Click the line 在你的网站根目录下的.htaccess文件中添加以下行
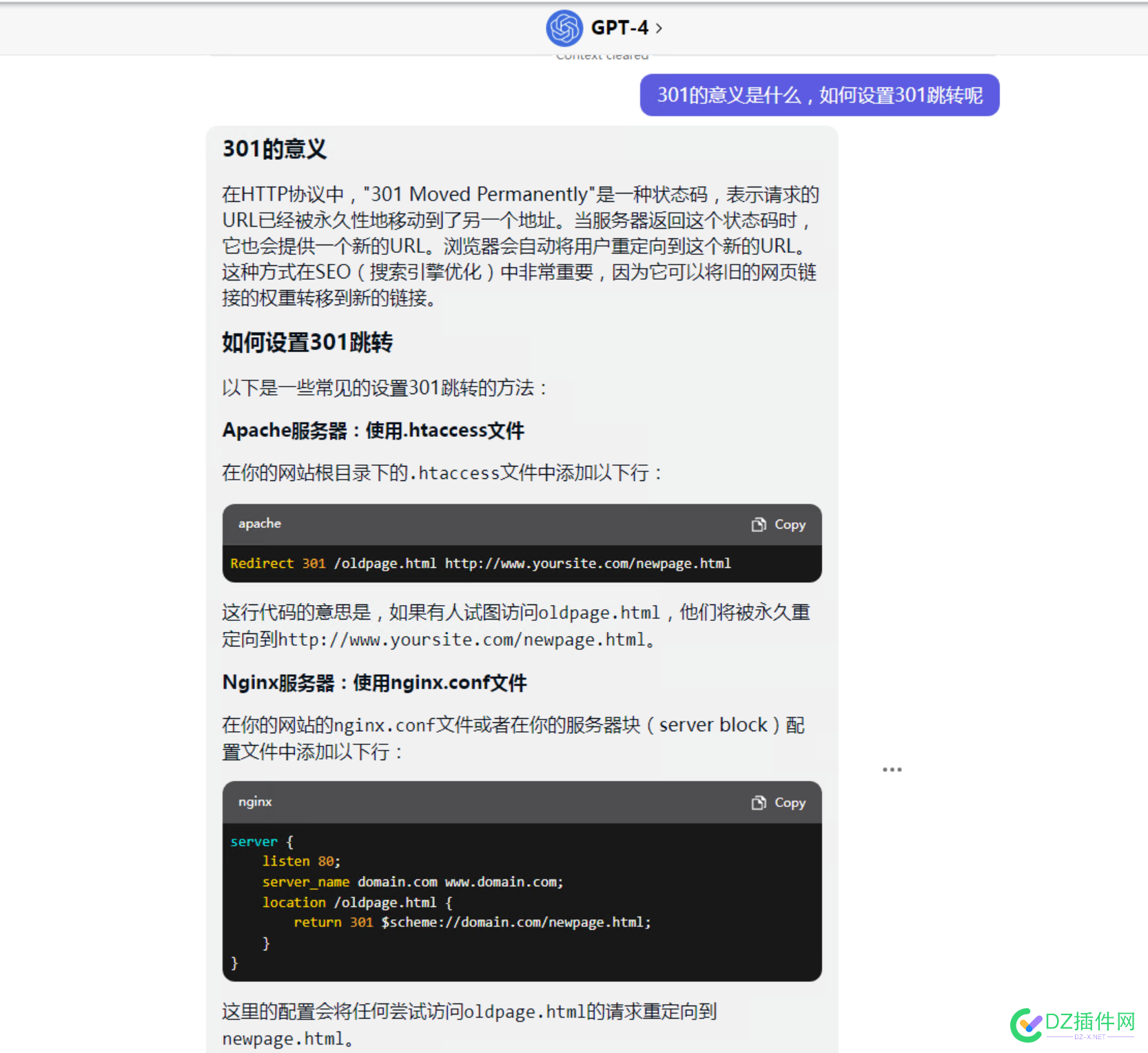The image size is (1148, 1053). tap(442, 473)
